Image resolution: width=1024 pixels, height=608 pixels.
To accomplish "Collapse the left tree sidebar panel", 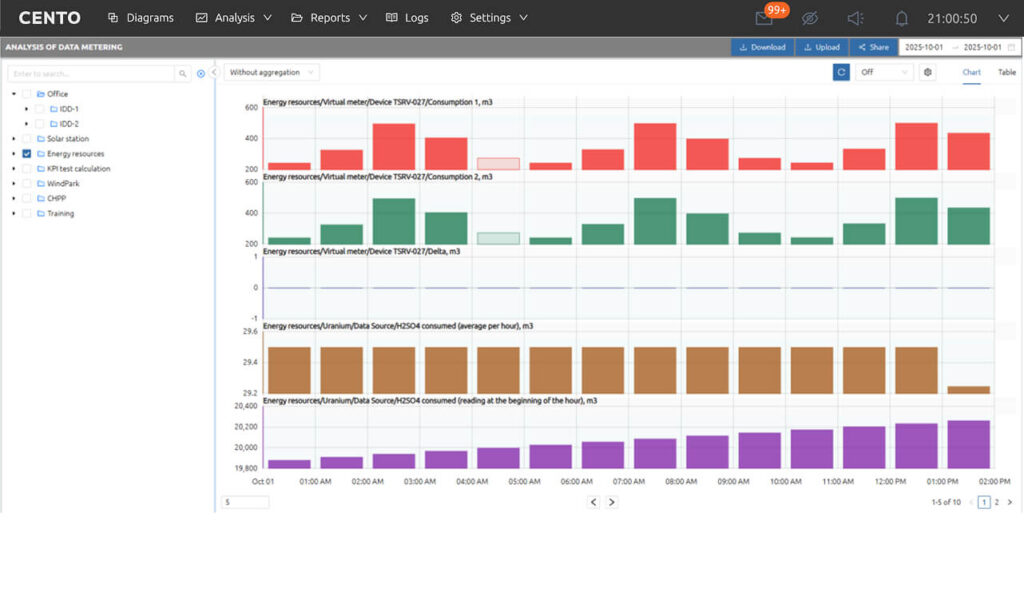I will [x=214, y=72].
